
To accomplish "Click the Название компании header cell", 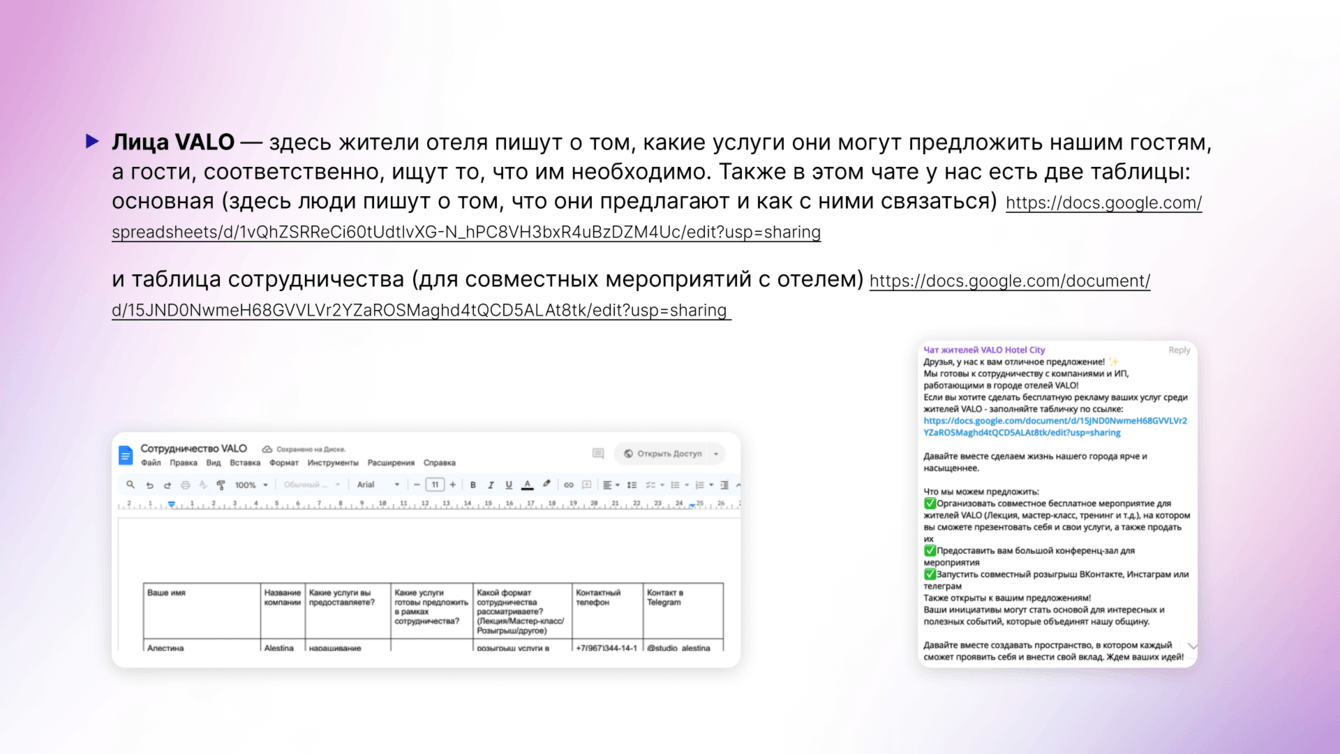I will [283, 611].
